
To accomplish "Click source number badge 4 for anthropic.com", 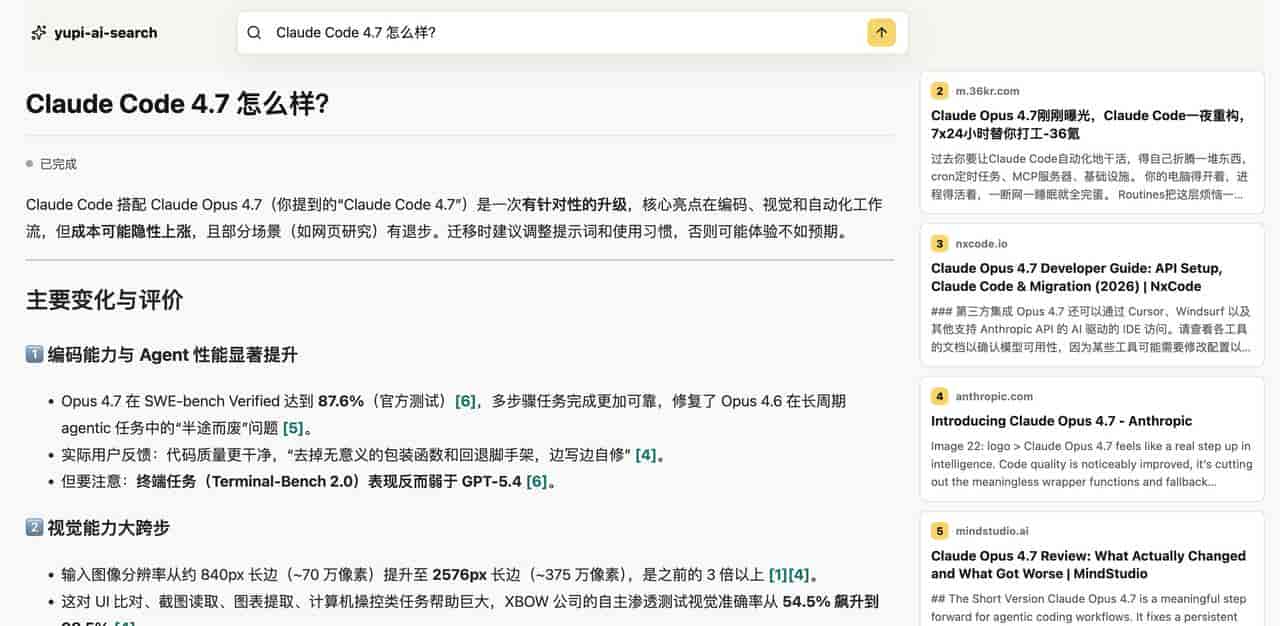I will 939,396.
